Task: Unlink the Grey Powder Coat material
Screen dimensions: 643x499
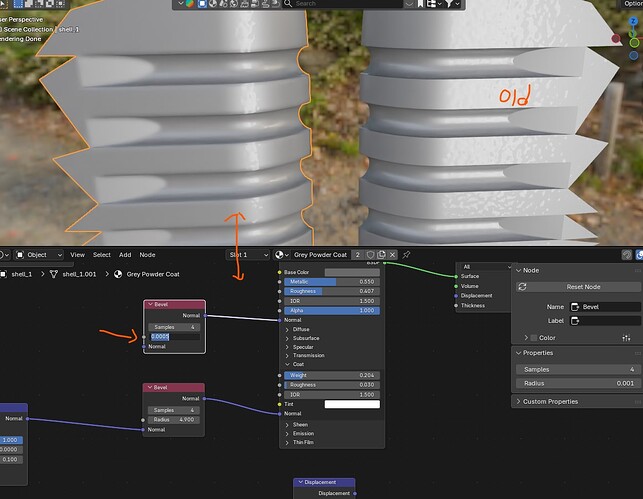Action: pos(392,255)
